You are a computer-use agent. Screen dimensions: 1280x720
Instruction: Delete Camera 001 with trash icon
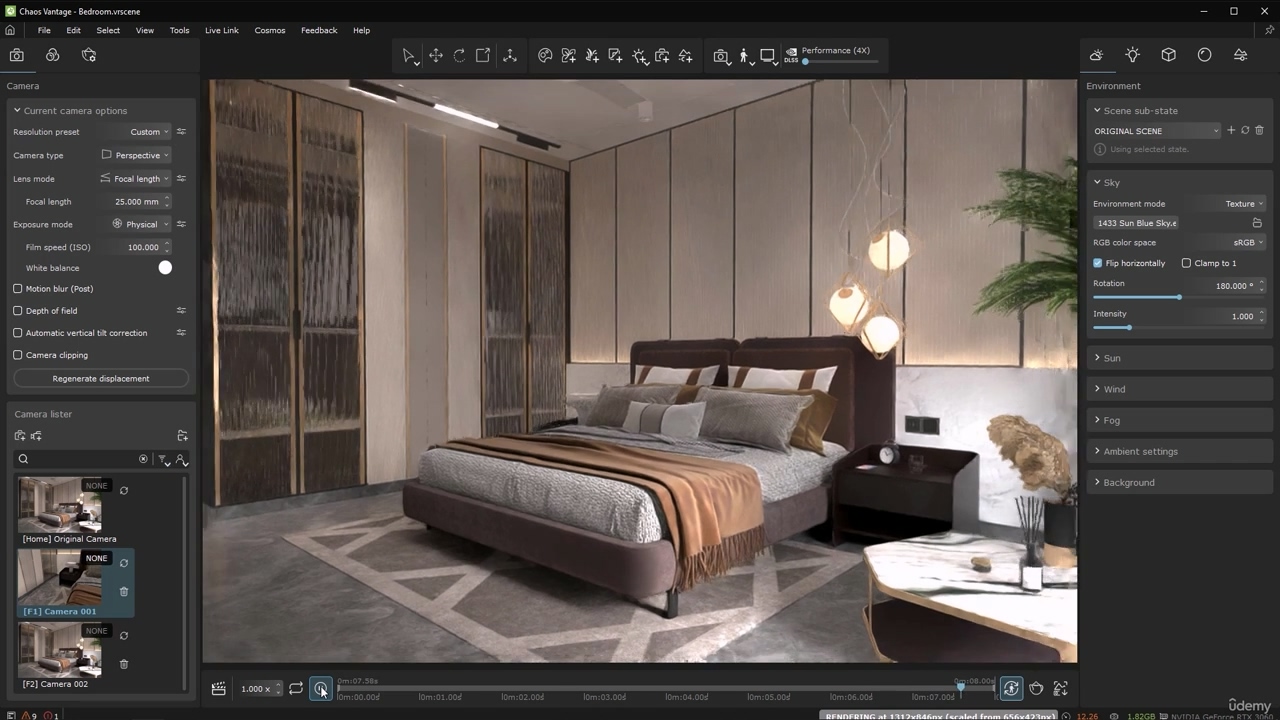[x=124, y=591]
